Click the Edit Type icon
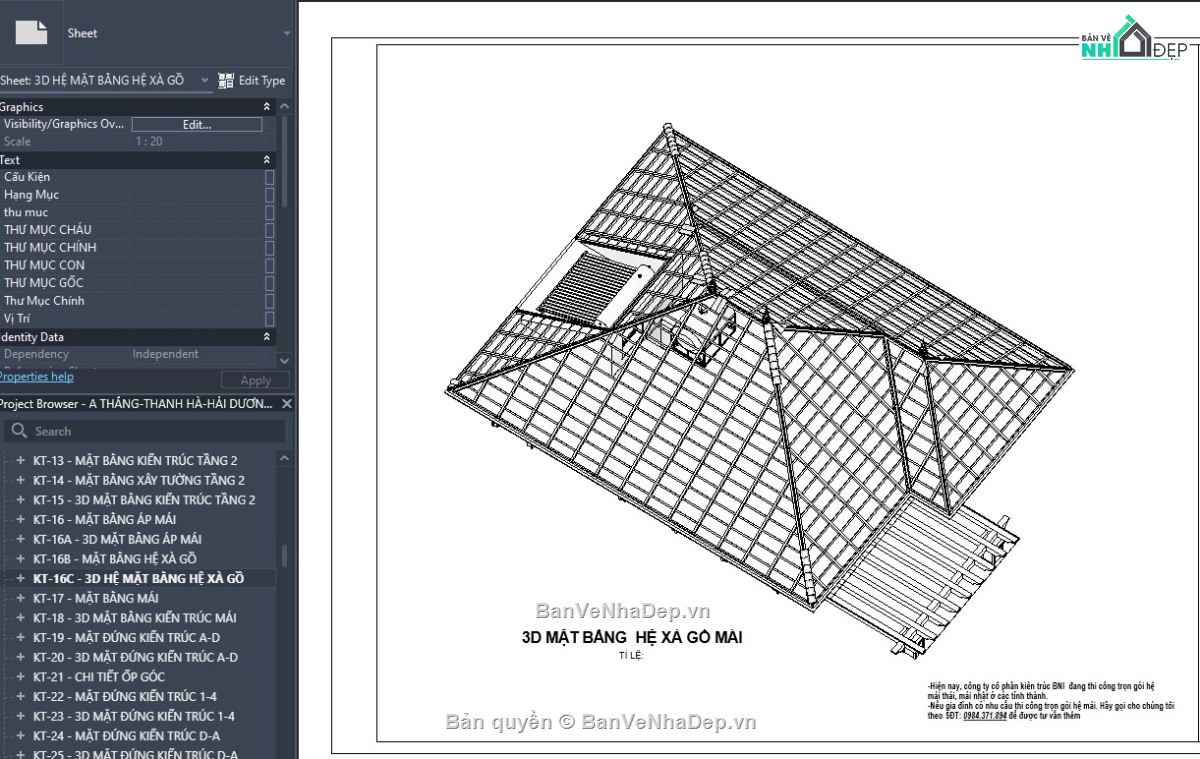Image resolution: width=1200 pixels, height=759 pixels. point(226,80)
